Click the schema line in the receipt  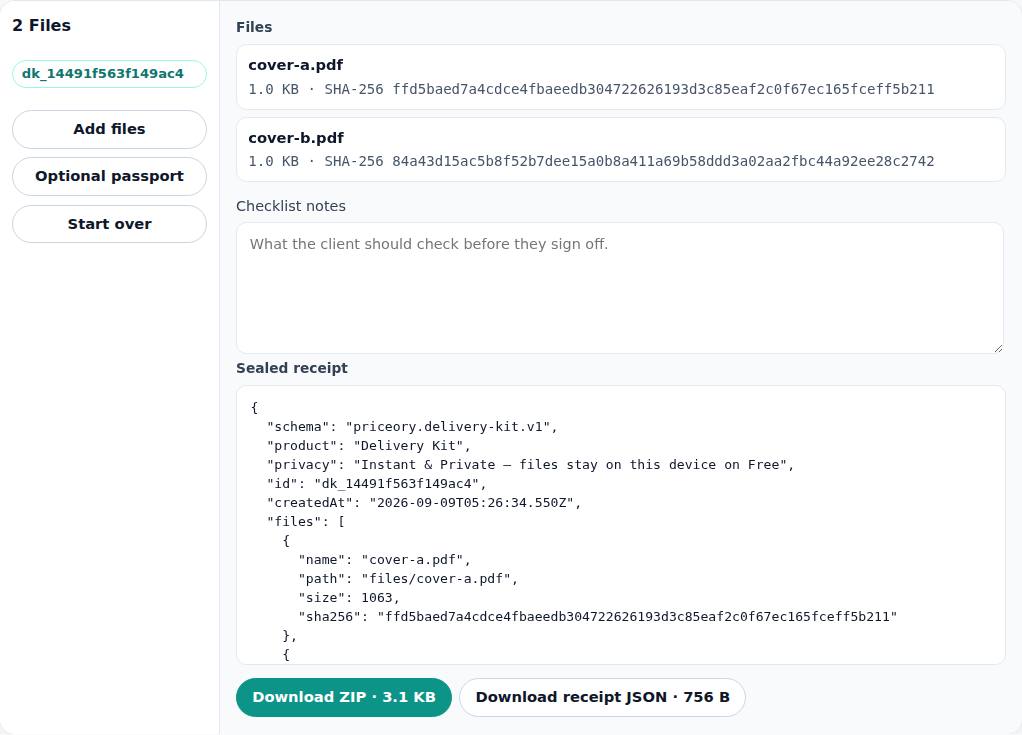point(412,427)
